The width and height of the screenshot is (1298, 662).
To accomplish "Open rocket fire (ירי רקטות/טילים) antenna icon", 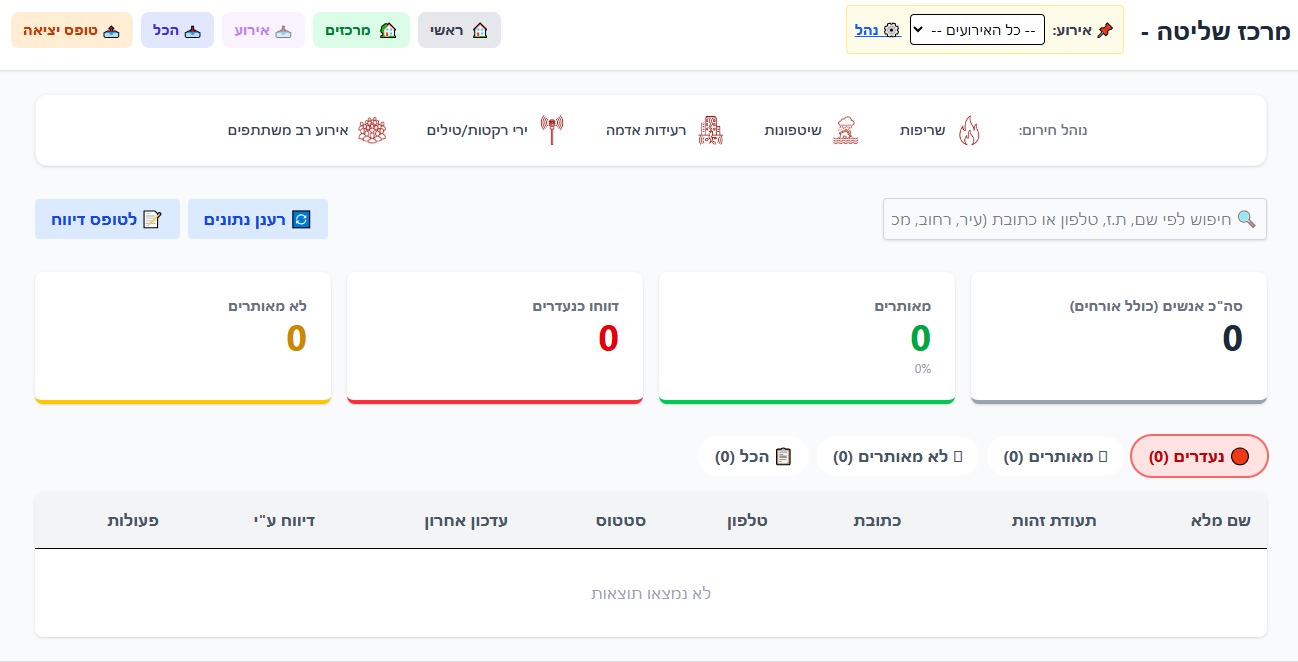I will pyautogui.click(x=552, y=131).
